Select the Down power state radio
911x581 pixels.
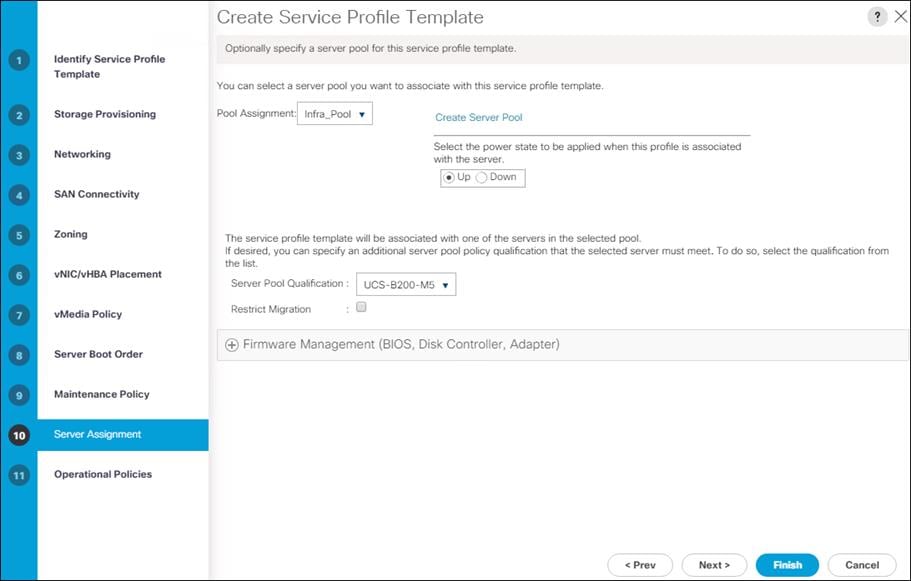[x=482, y=178]
